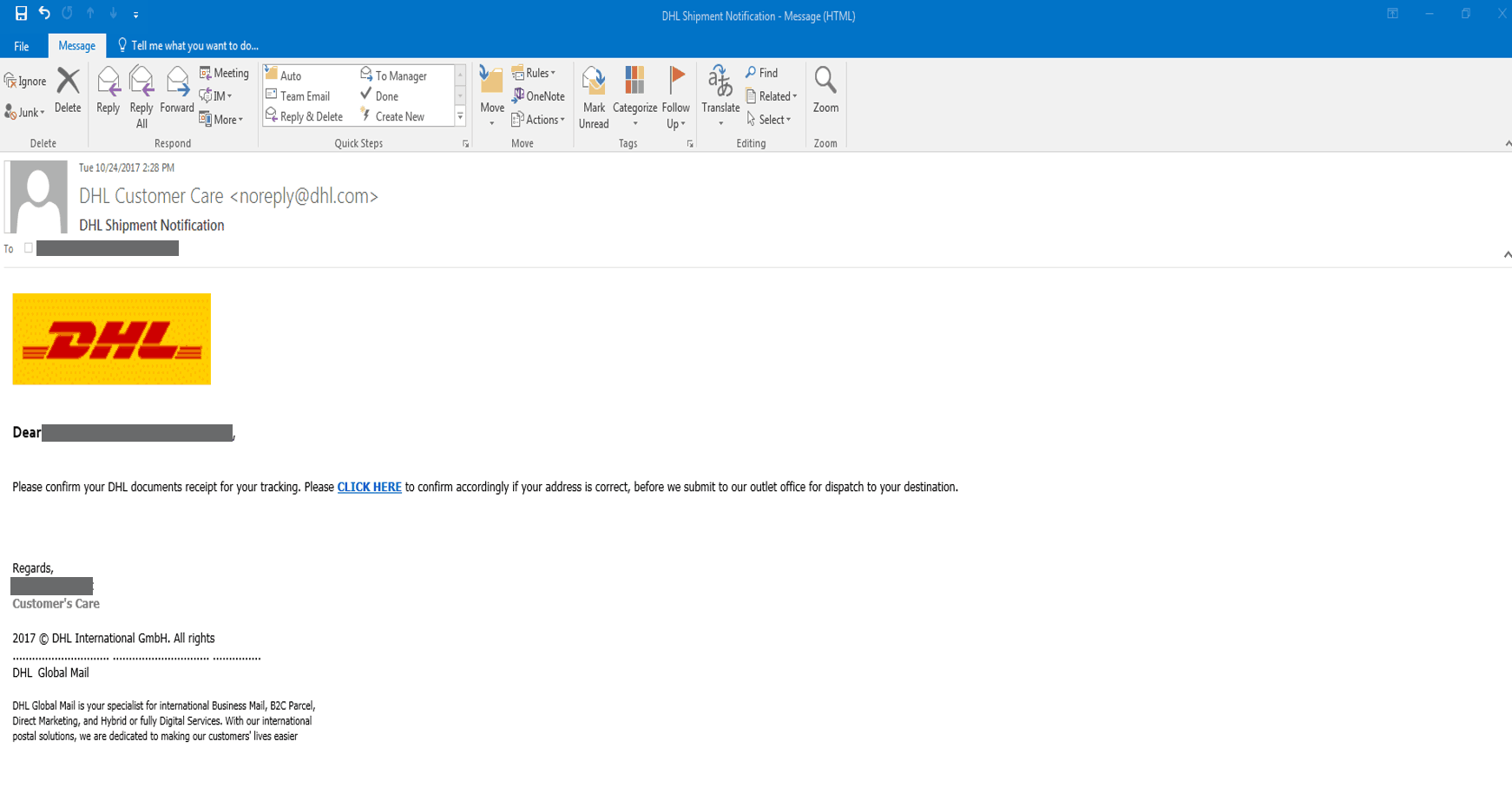This screenshot has height=807, width=1512.
Task: Open the Move folder button
Action: 492,97
